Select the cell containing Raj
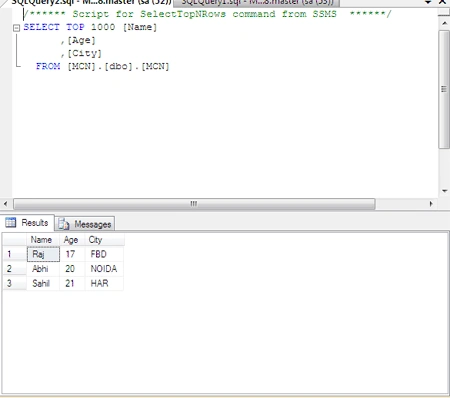 [x=43, y=254]
